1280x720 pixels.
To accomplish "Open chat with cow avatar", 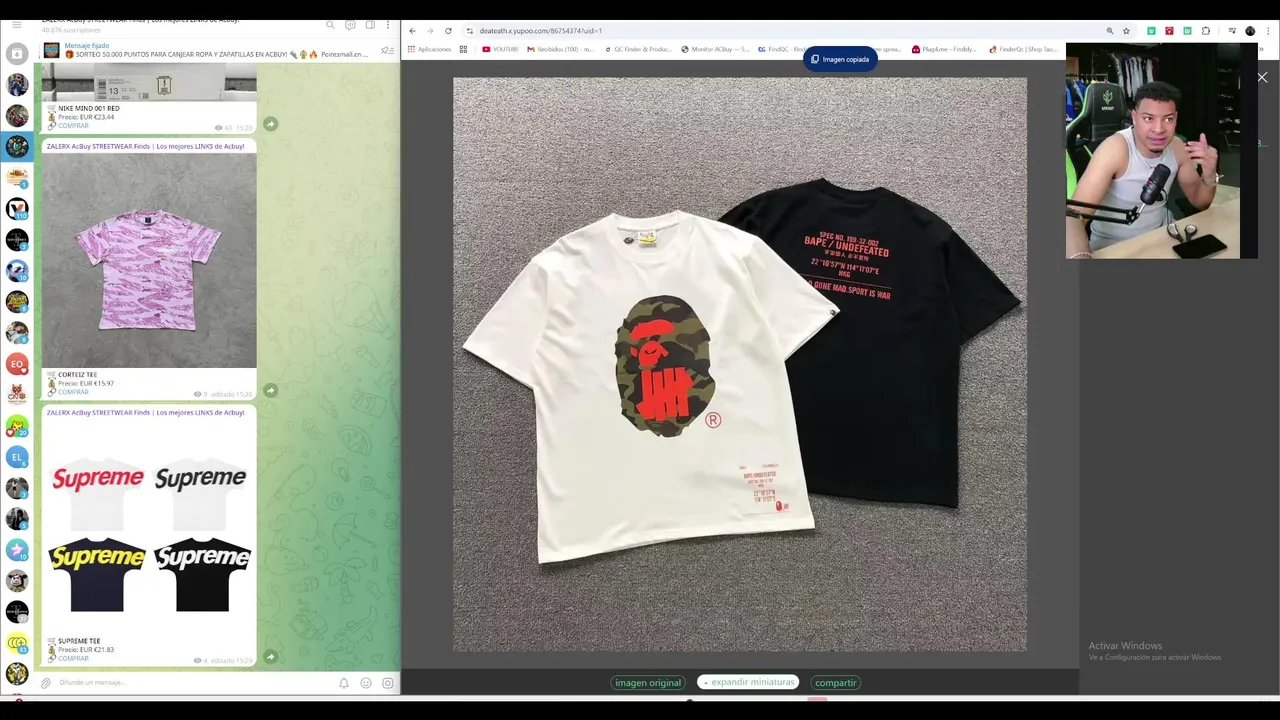I will pos(17,581).
